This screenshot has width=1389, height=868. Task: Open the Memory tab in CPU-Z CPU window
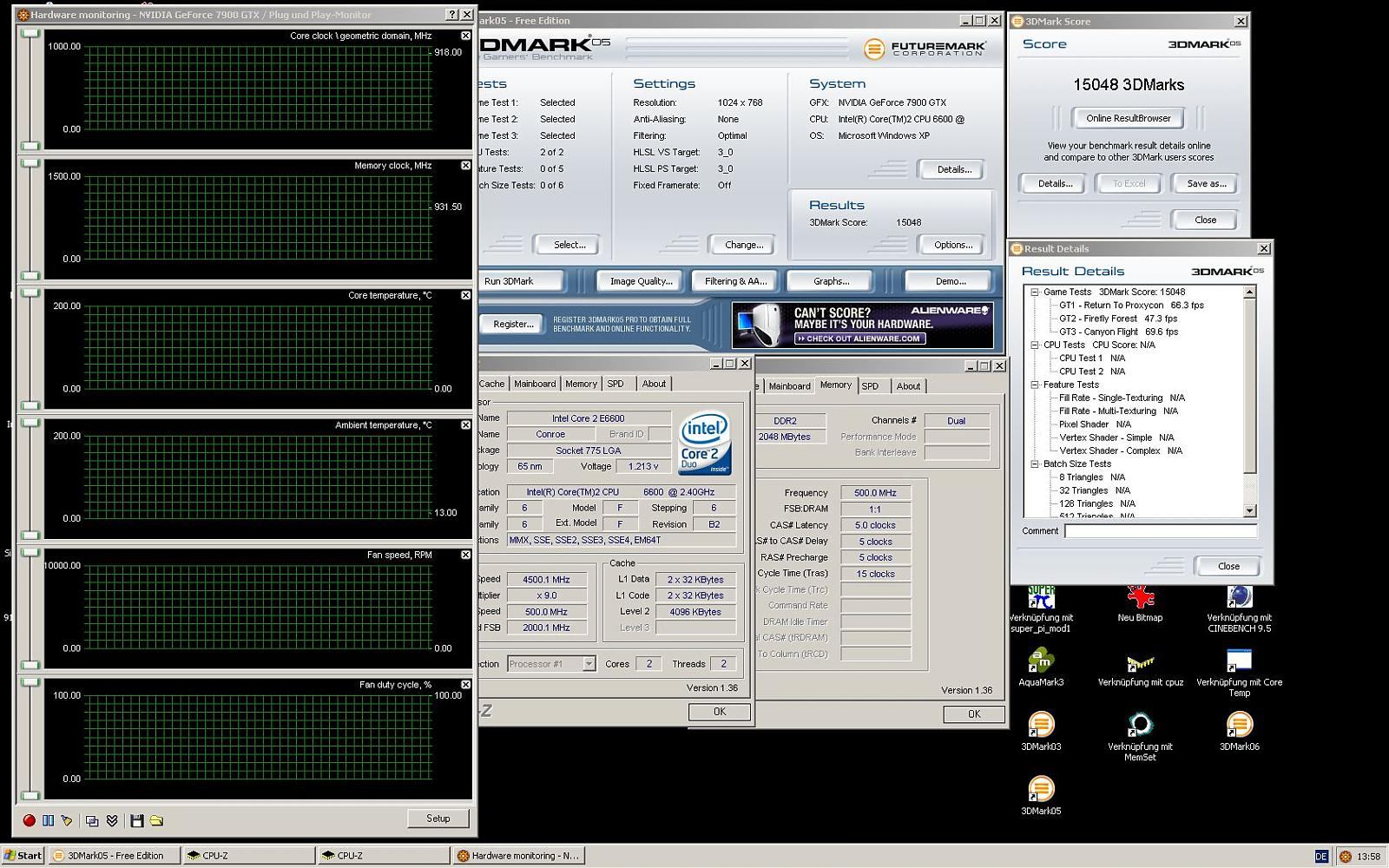[x=581, y=384]
